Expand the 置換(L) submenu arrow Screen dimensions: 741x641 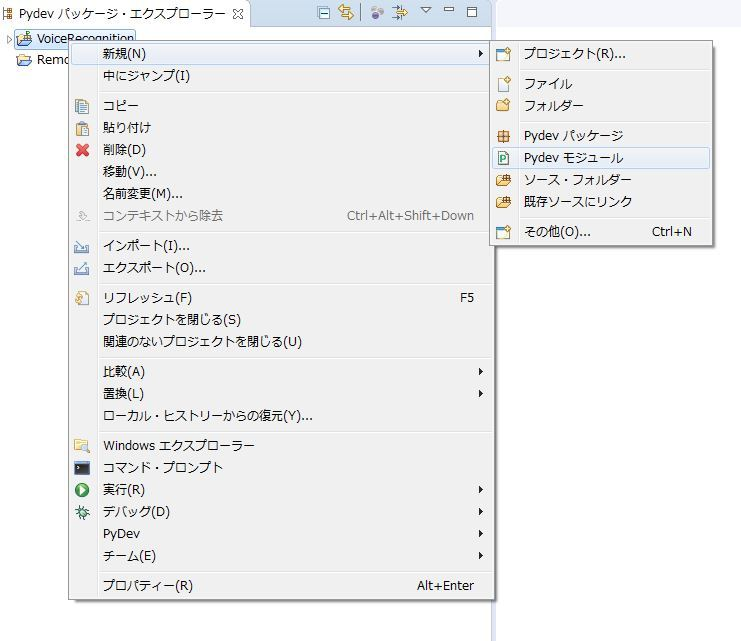click(481, 393)
